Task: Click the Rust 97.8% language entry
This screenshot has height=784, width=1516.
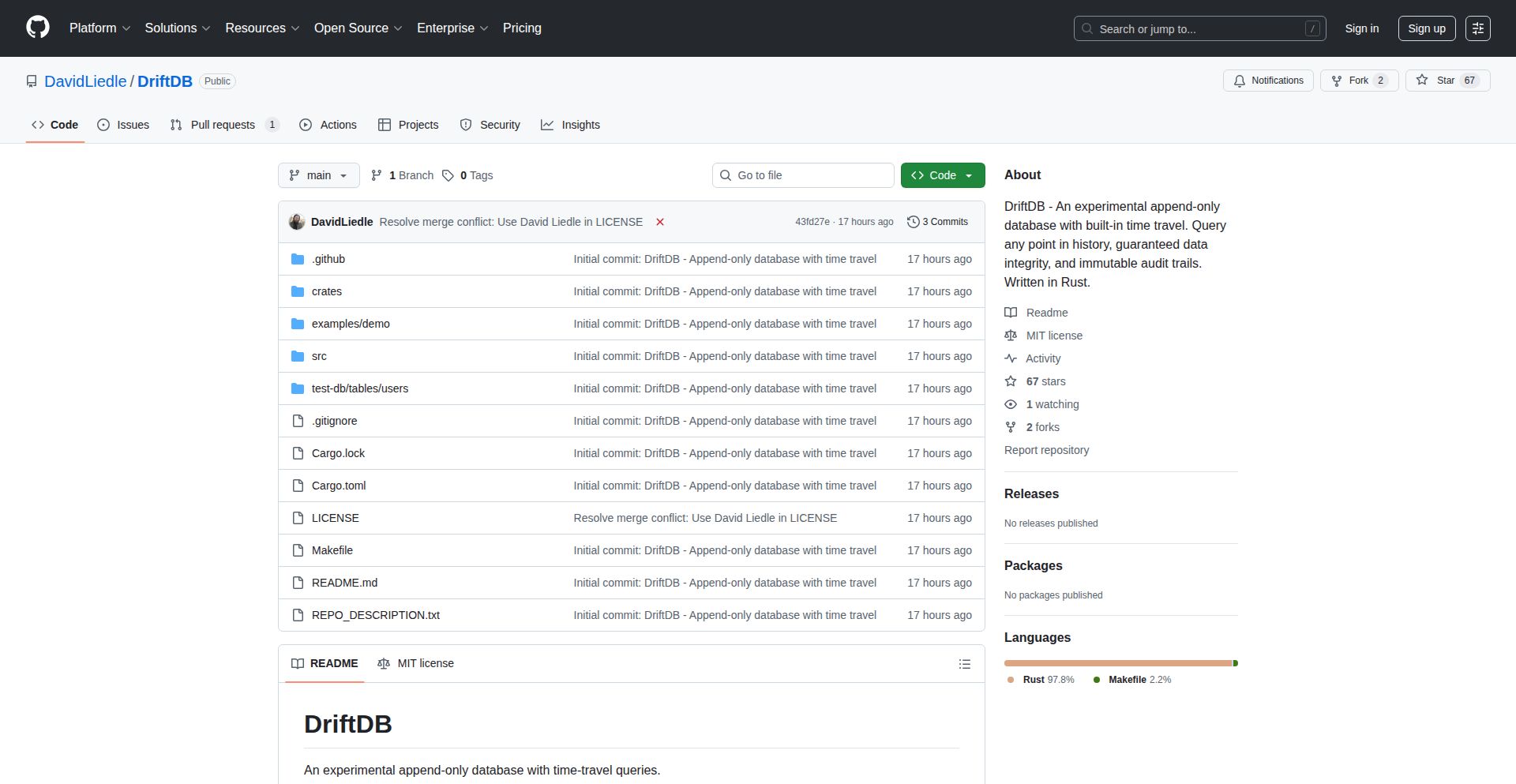Action: (x=1041, y=680)
